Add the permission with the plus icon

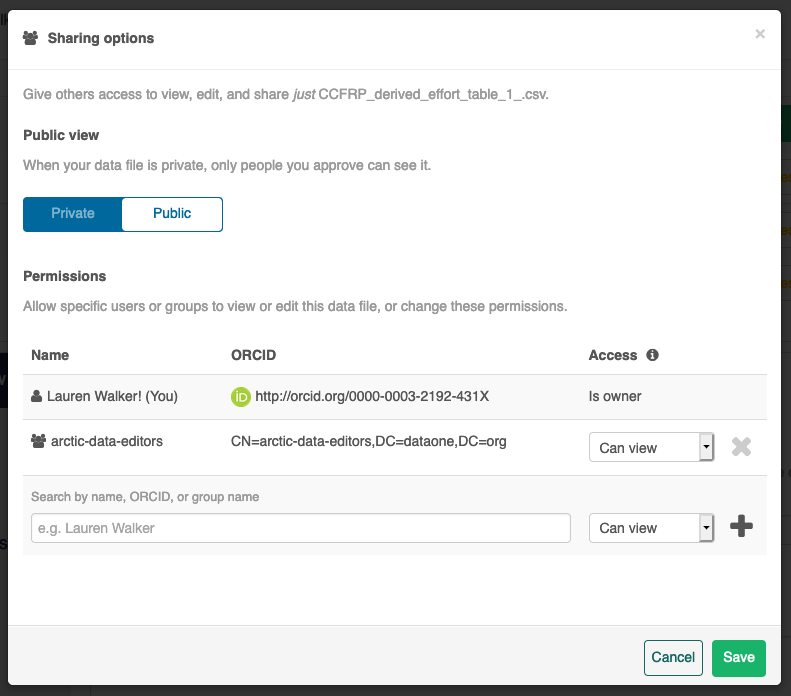click(x=741, y=527)
